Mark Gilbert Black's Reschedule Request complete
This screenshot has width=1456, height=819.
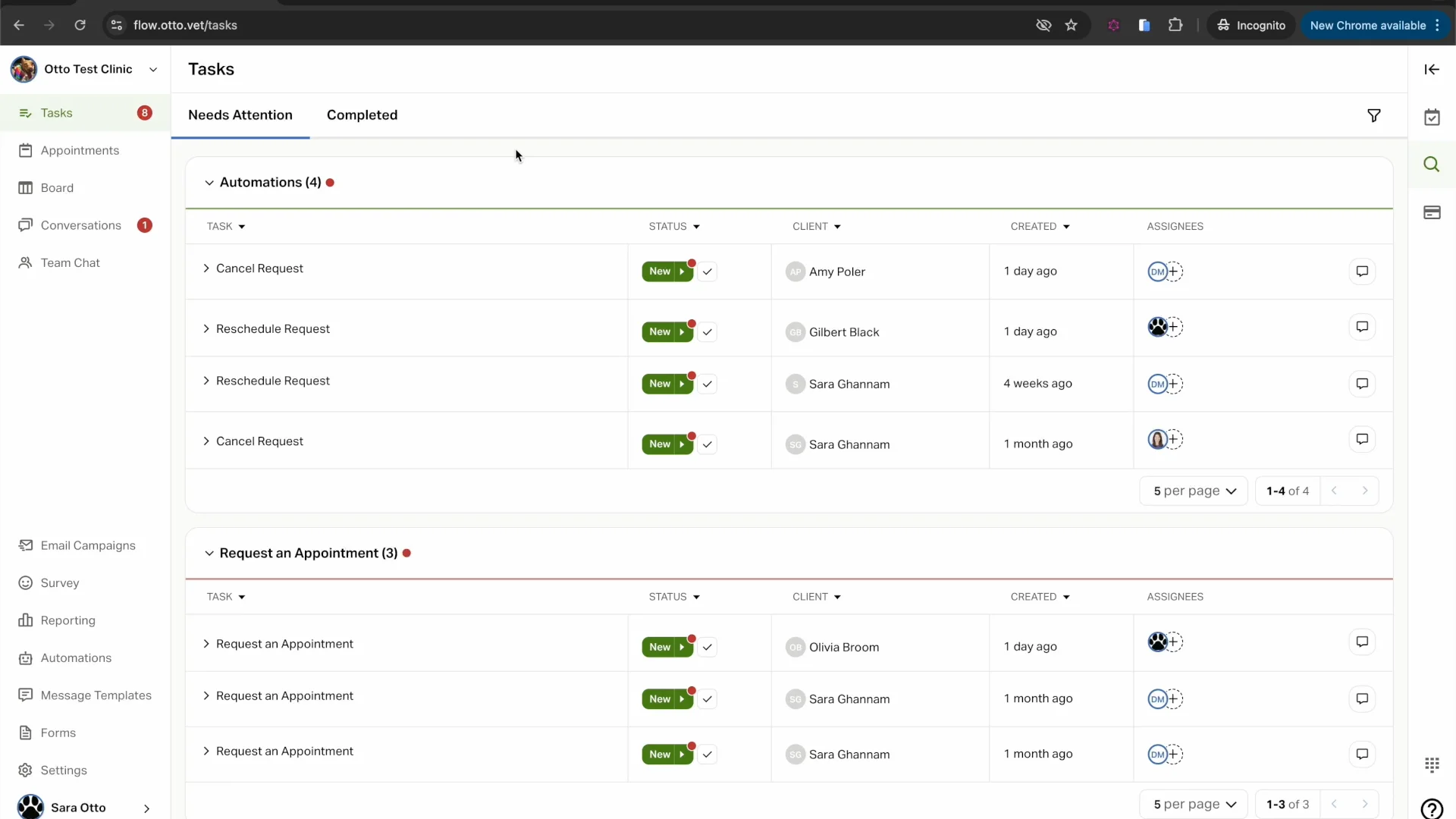(x=708, y=331)
